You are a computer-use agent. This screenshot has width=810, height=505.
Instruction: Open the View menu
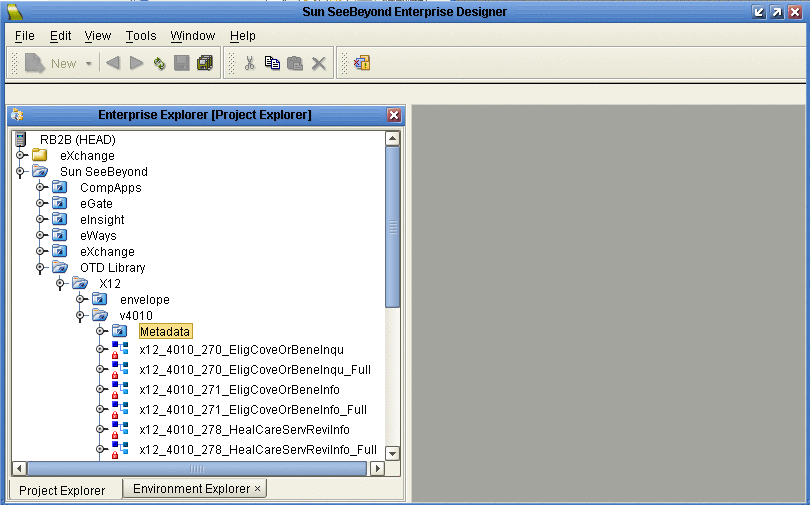98,36
